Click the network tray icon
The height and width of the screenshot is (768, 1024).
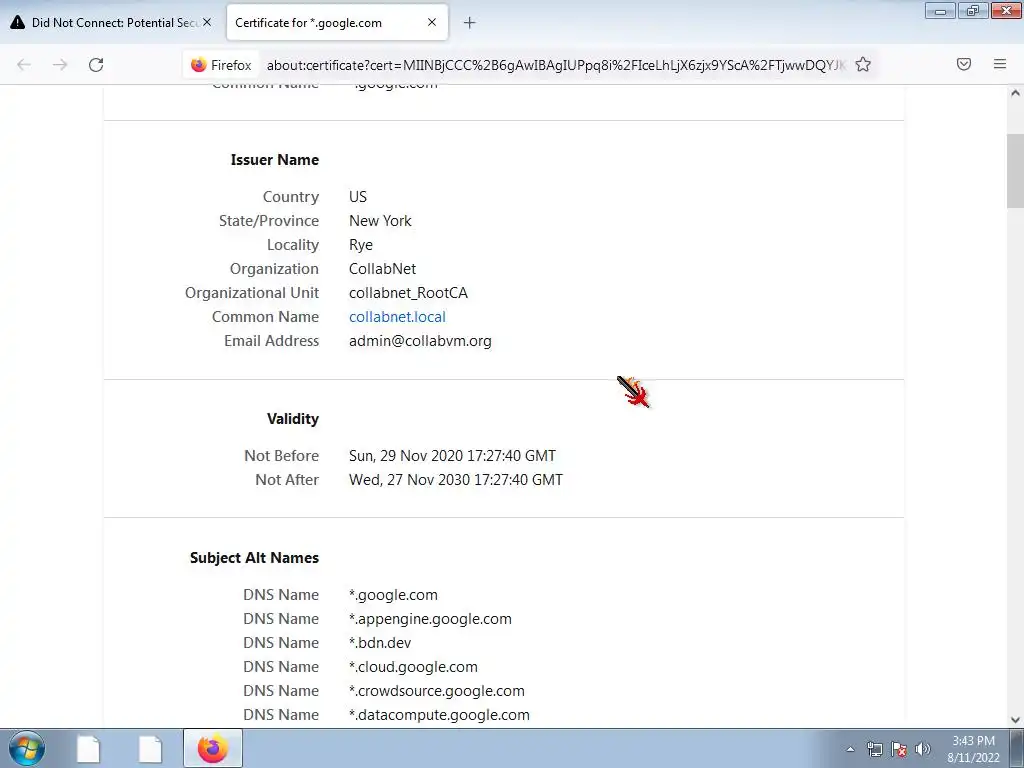[874, 749]
